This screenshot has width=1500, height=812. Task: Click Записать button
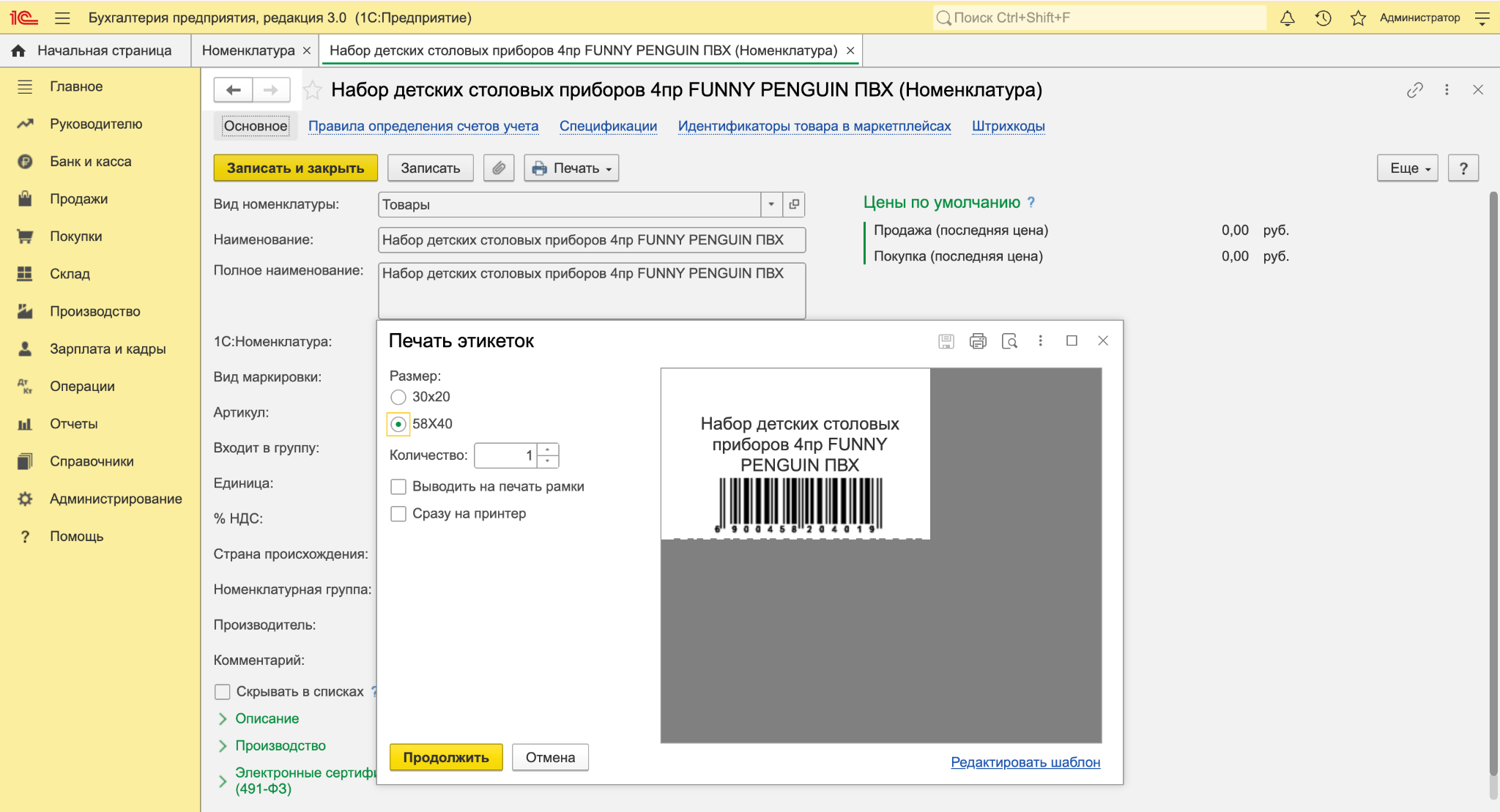coord(431,168)
